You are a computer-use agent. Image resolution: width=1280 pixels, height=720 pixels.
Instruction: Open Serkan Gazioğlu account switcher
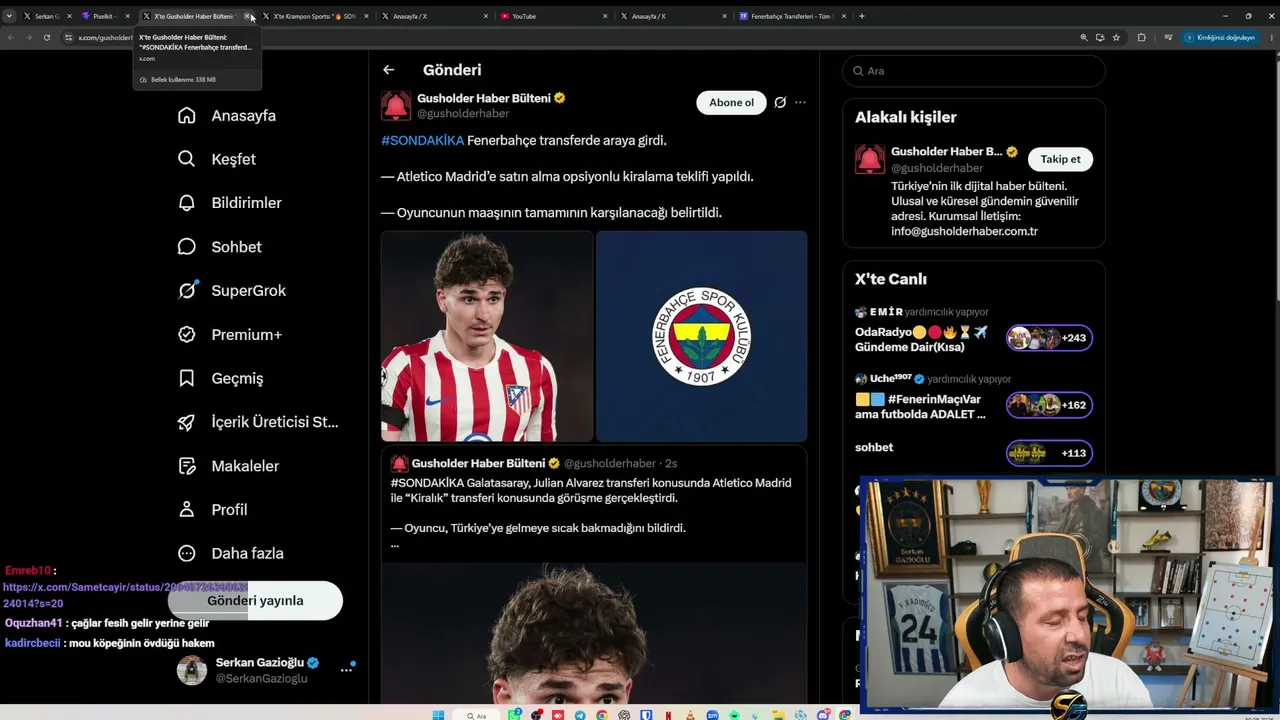pyautogui.click(x=265, y=670)
